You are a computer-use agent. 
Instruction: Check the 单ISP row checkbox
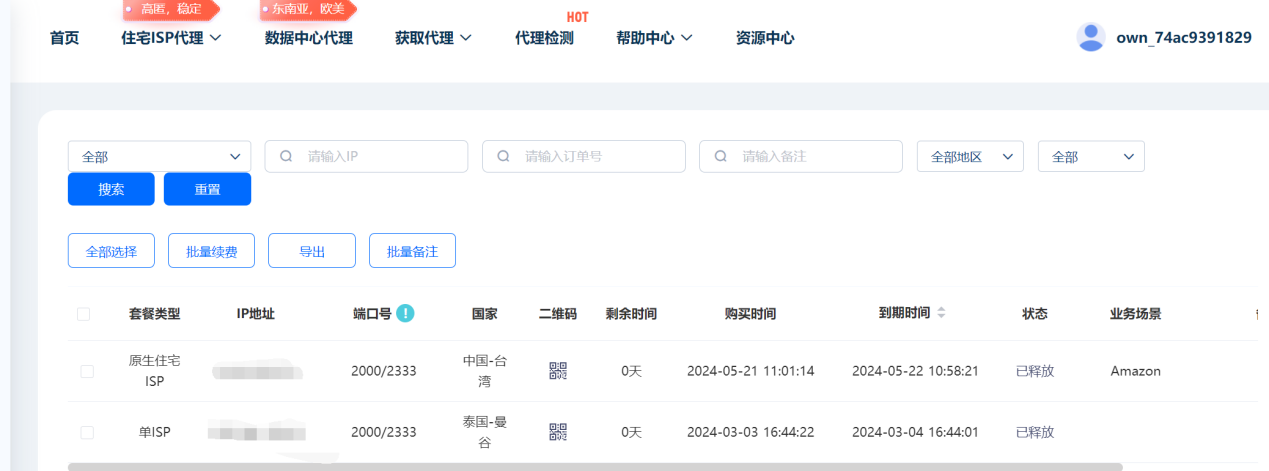[x=87, y=432]
